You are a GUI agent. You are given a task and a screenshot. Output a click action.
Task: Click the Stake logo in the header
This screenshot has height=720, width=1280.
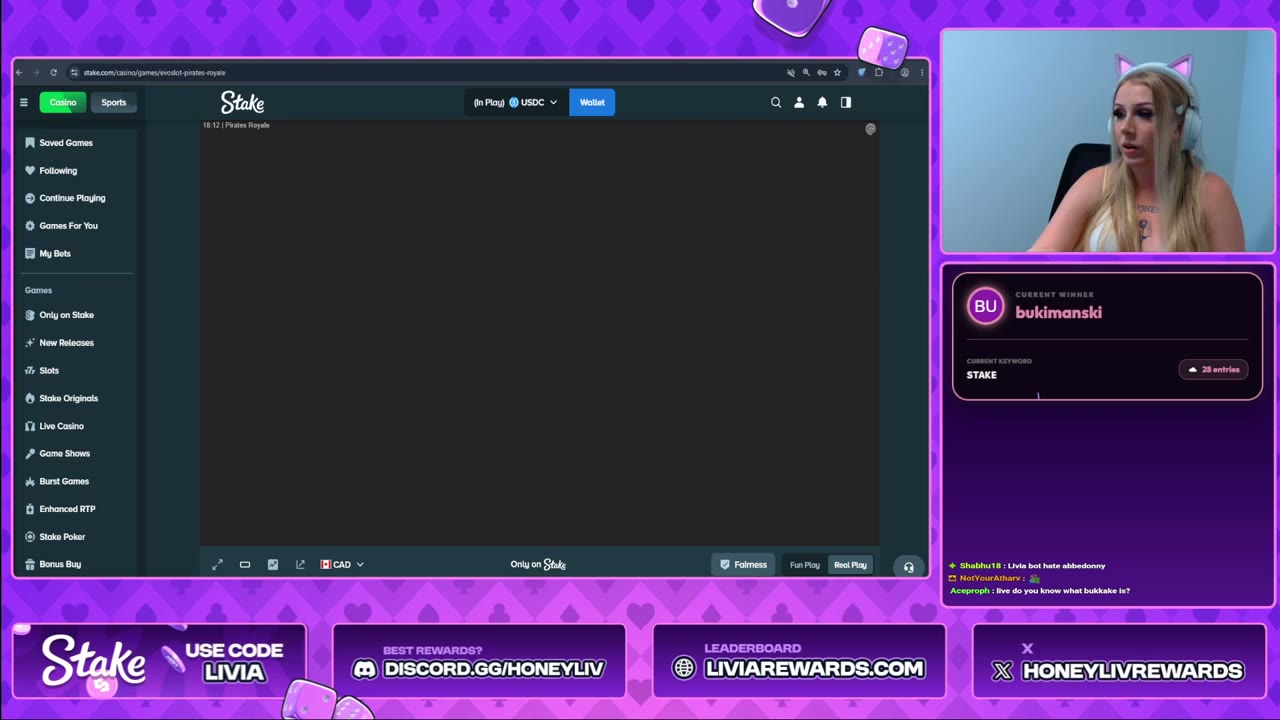242,102
